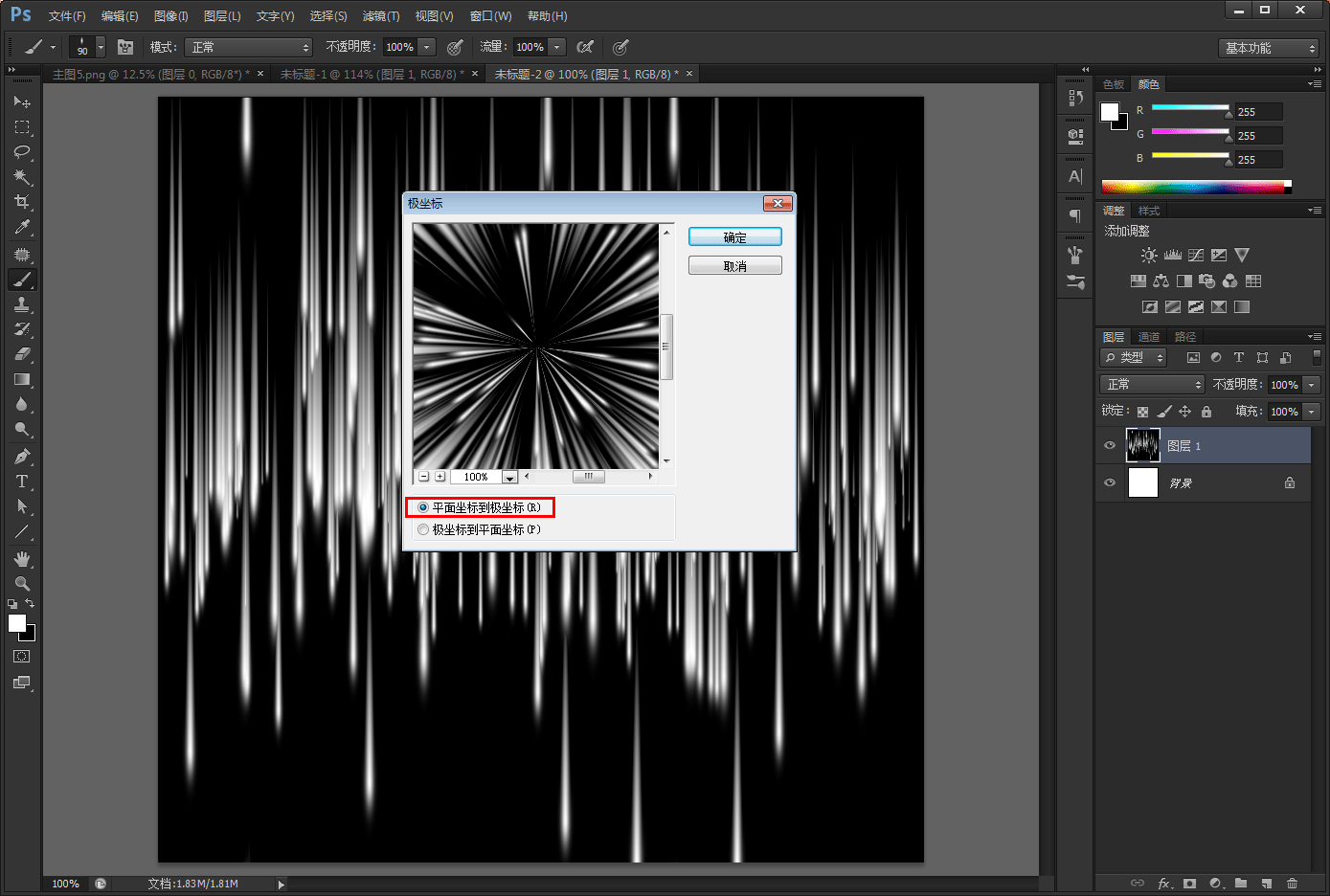Hide the 背景 layer visibility eye
Viewport: 1330px width, 896px height.
pyautogui.click(x=1110, y=482)
